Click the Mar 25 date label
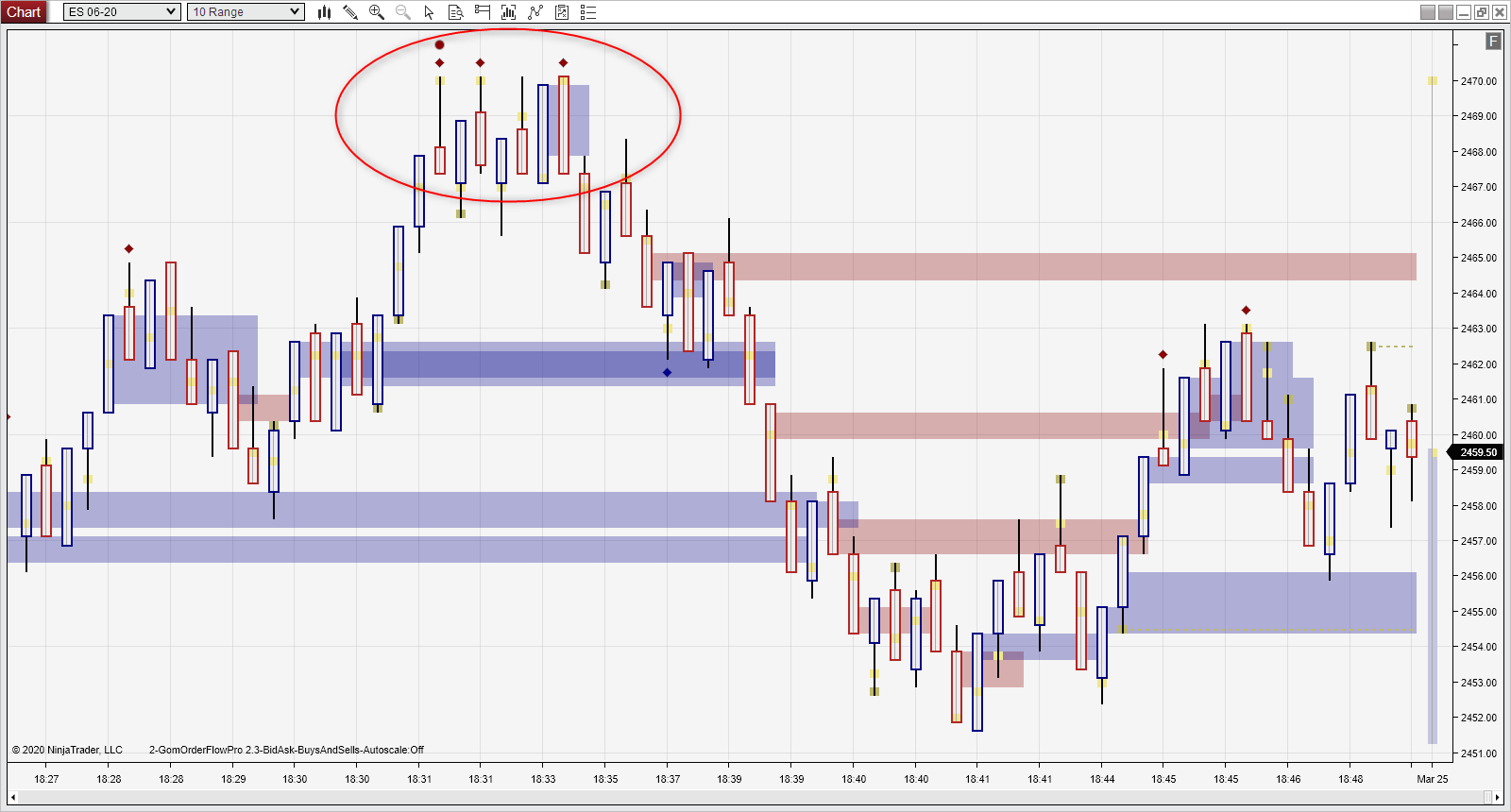The width and height of the screenshot is (1511, 812). click(x=1433, y=779)
